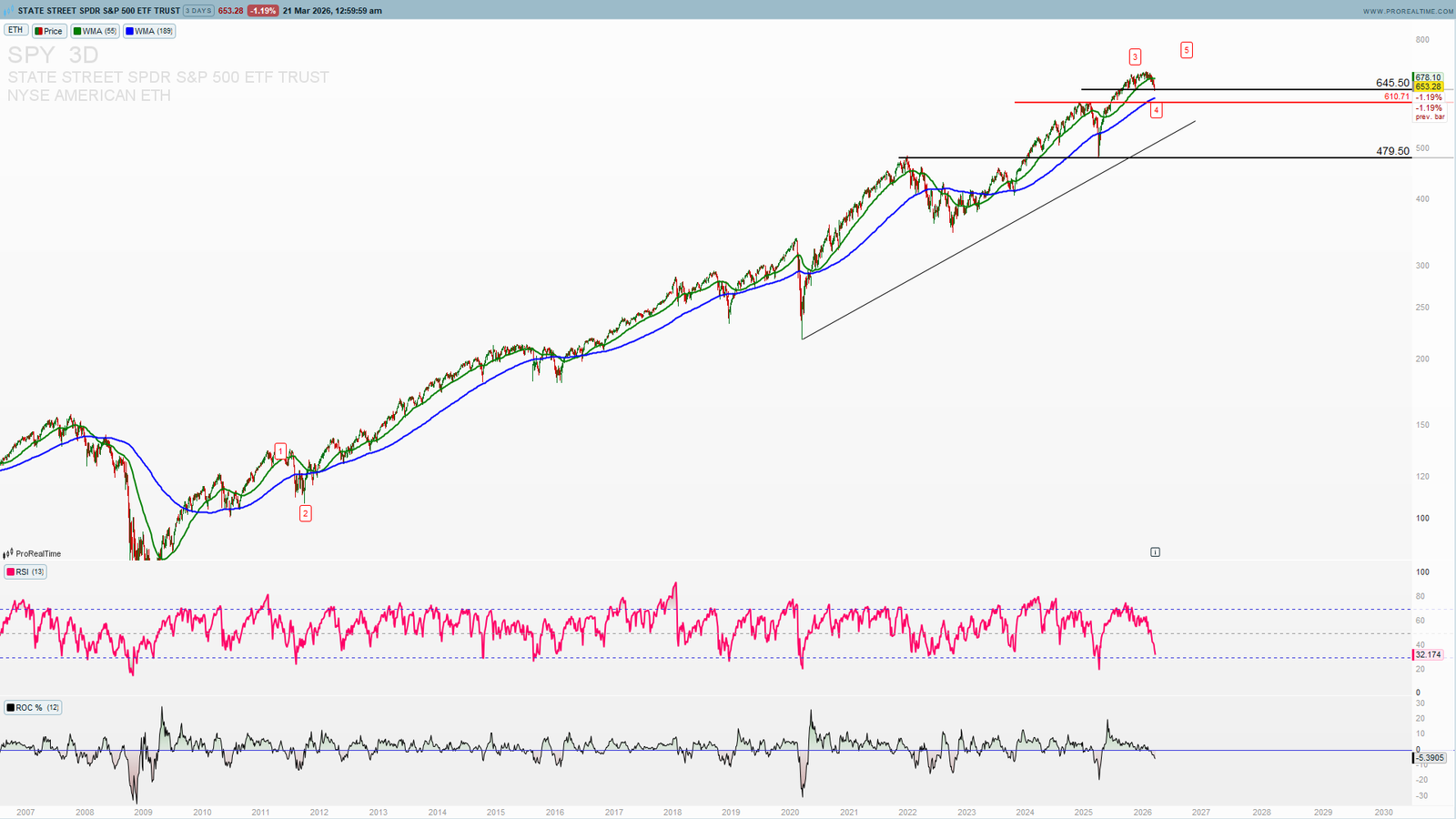Click the ProRealTime candlestick logo icon

coord(8,553)
